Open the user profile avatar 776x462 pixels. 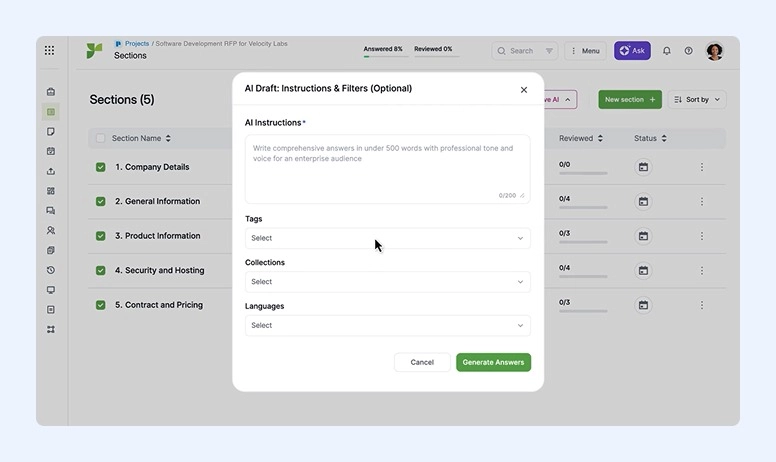(x=715, y=51)
